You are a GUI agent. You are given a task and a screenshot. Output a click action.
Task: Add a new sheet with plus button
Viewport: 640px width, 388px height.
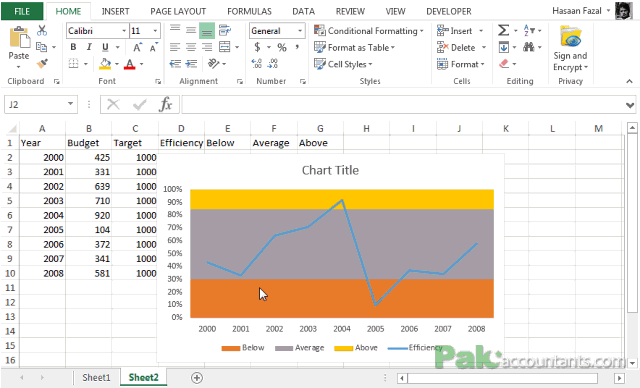pos(197,378)
